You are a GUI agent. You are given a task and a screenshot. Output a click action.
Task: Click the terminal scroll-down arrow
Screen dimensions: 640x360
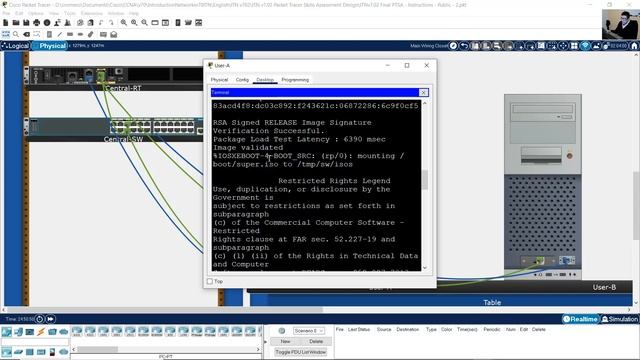point(425,268)
